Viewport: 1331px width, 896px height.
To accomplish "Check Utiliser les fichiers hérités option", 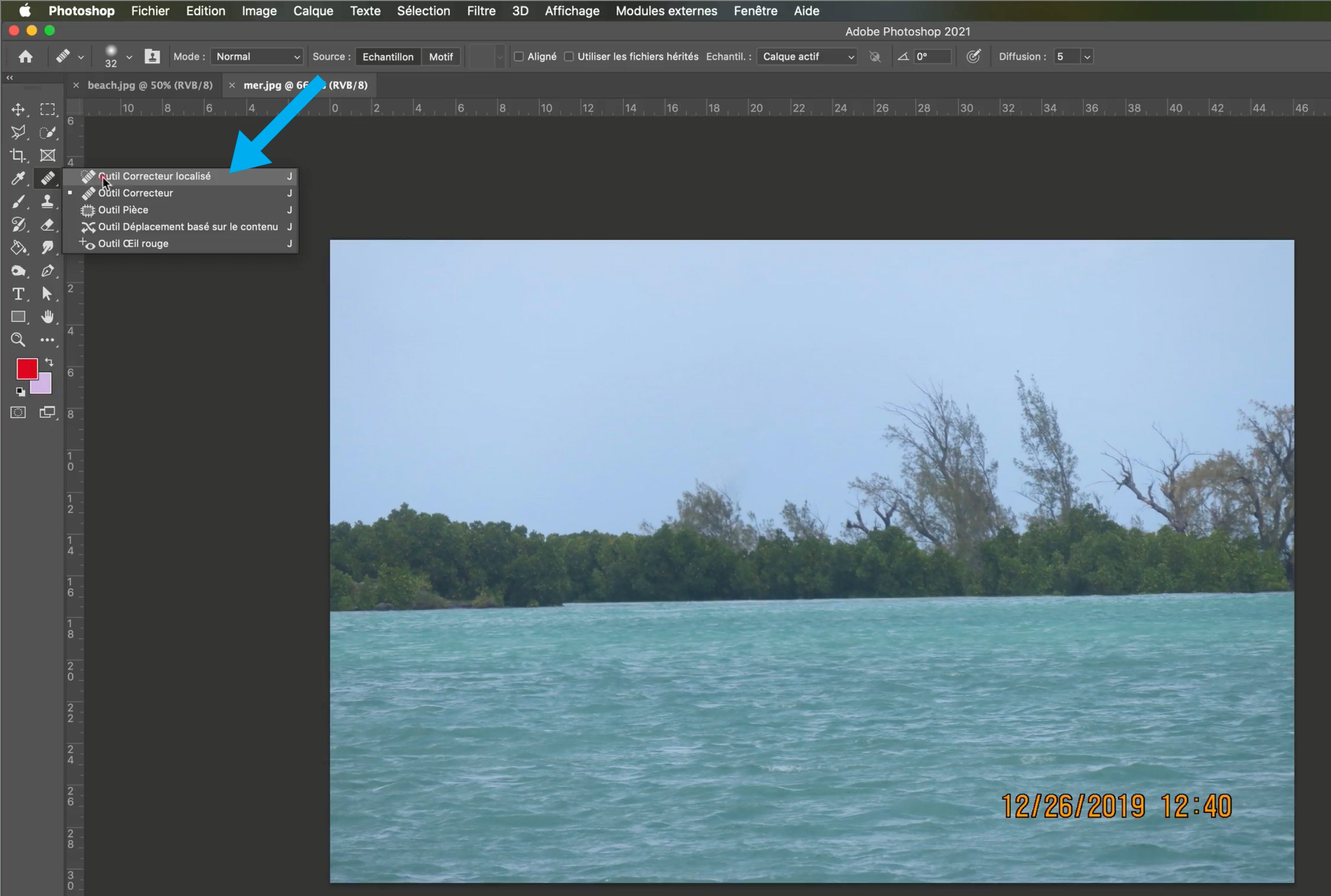I will [569, 56].
